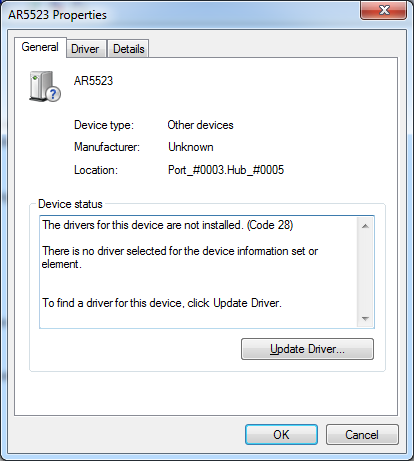This screenshot has width=414, height=461.
Task: Dismiss dialog with Cancel button
Action: point(362,434)
